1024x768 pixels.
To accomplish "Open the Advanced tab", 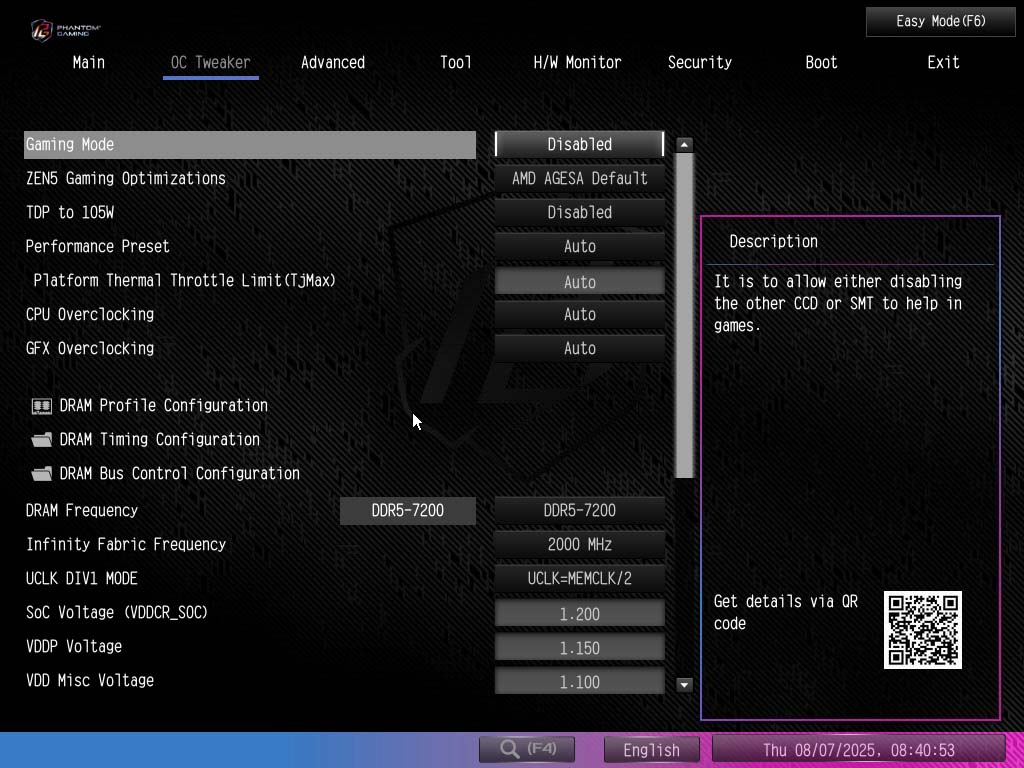I will [x=333, y=62].
